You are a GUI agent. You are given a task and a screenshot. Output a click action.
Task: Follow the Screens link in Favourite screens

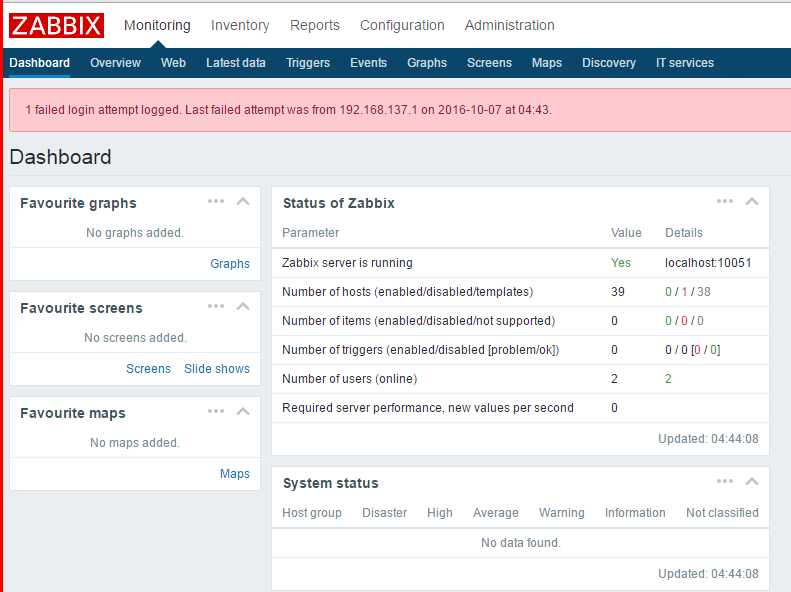click(148, 369)
